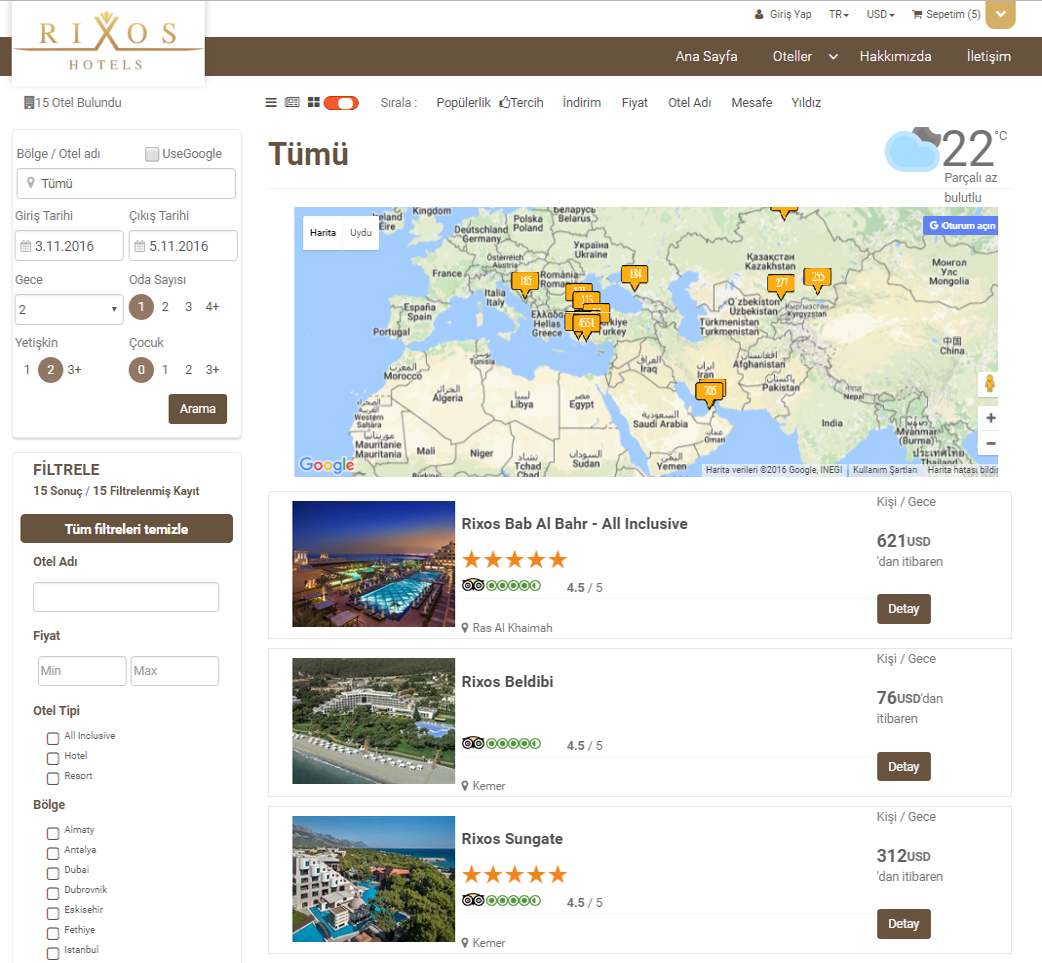Zoom in on the map

click(990, 418)
